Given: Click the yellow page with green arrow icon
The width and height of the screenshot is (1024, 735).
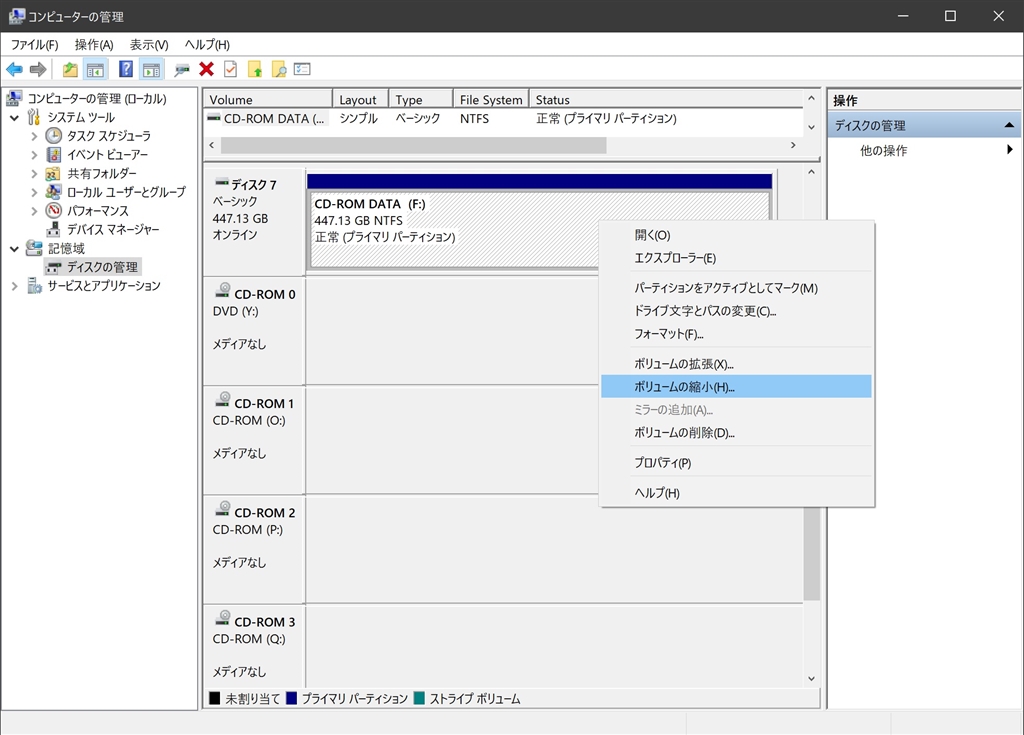Looking at the screenshot, I should pos(255,69).
